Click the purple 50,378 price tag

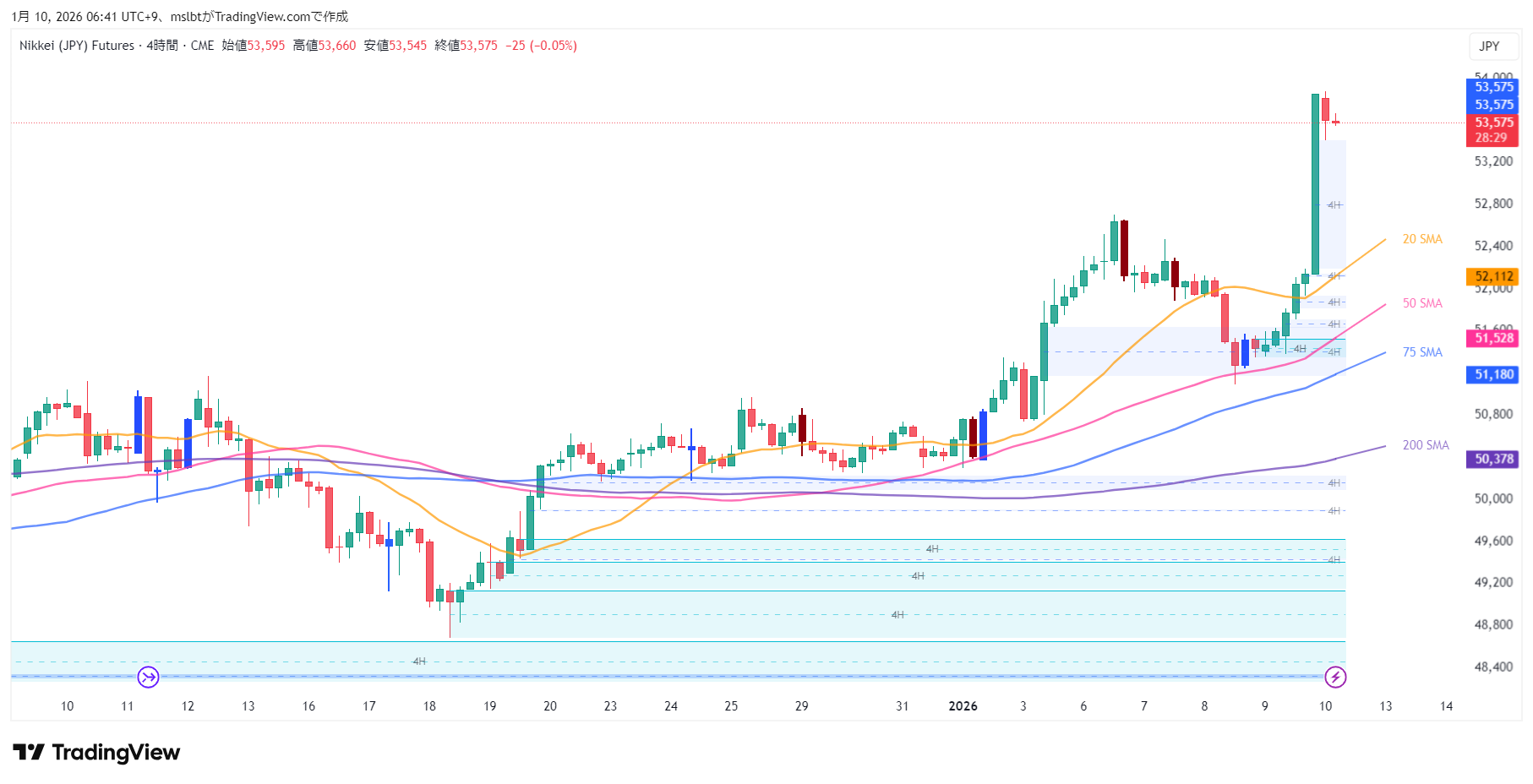pos(1493,459)
